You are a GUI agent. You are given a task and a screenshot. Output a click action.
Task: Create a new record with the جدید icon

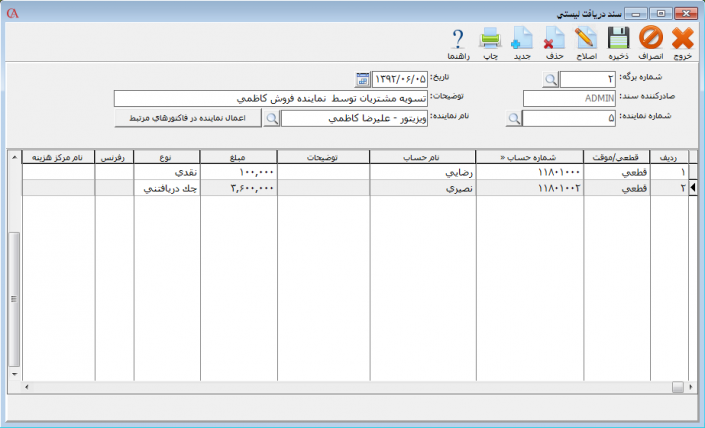click(x=521, y=40)
